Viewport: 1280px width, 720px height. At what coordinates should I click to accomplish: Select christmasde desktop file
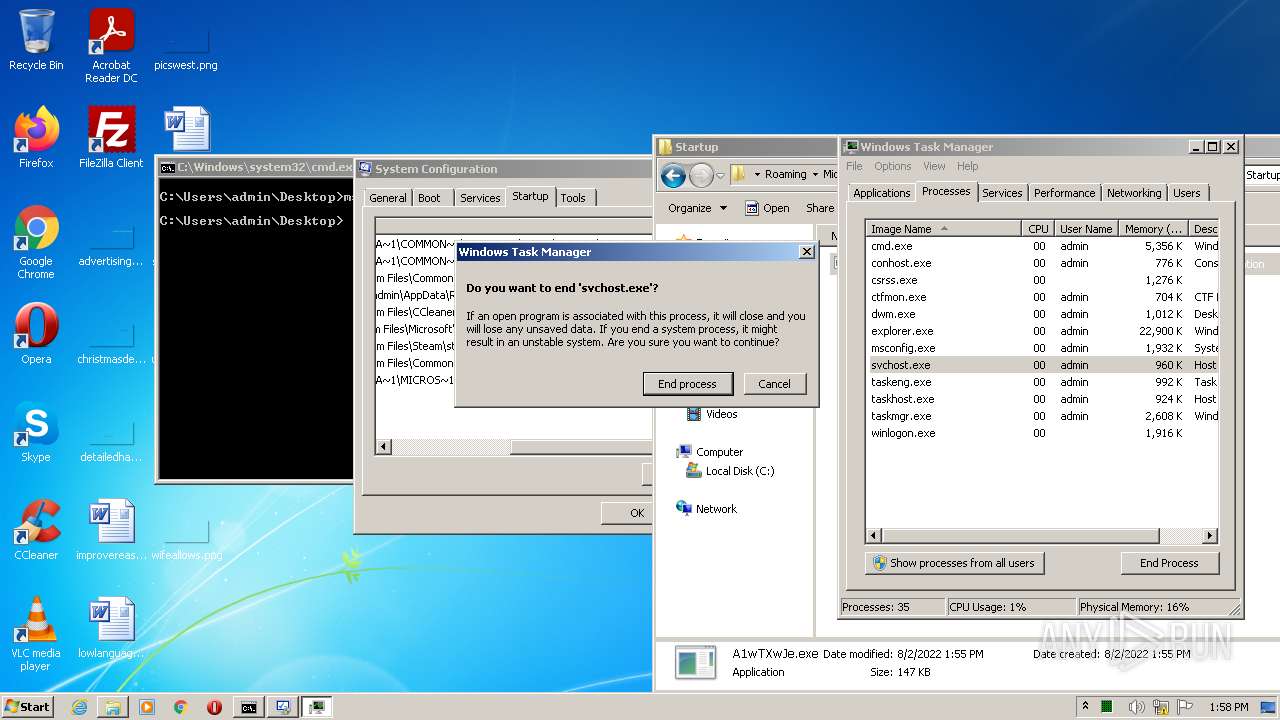coord(111,341)
